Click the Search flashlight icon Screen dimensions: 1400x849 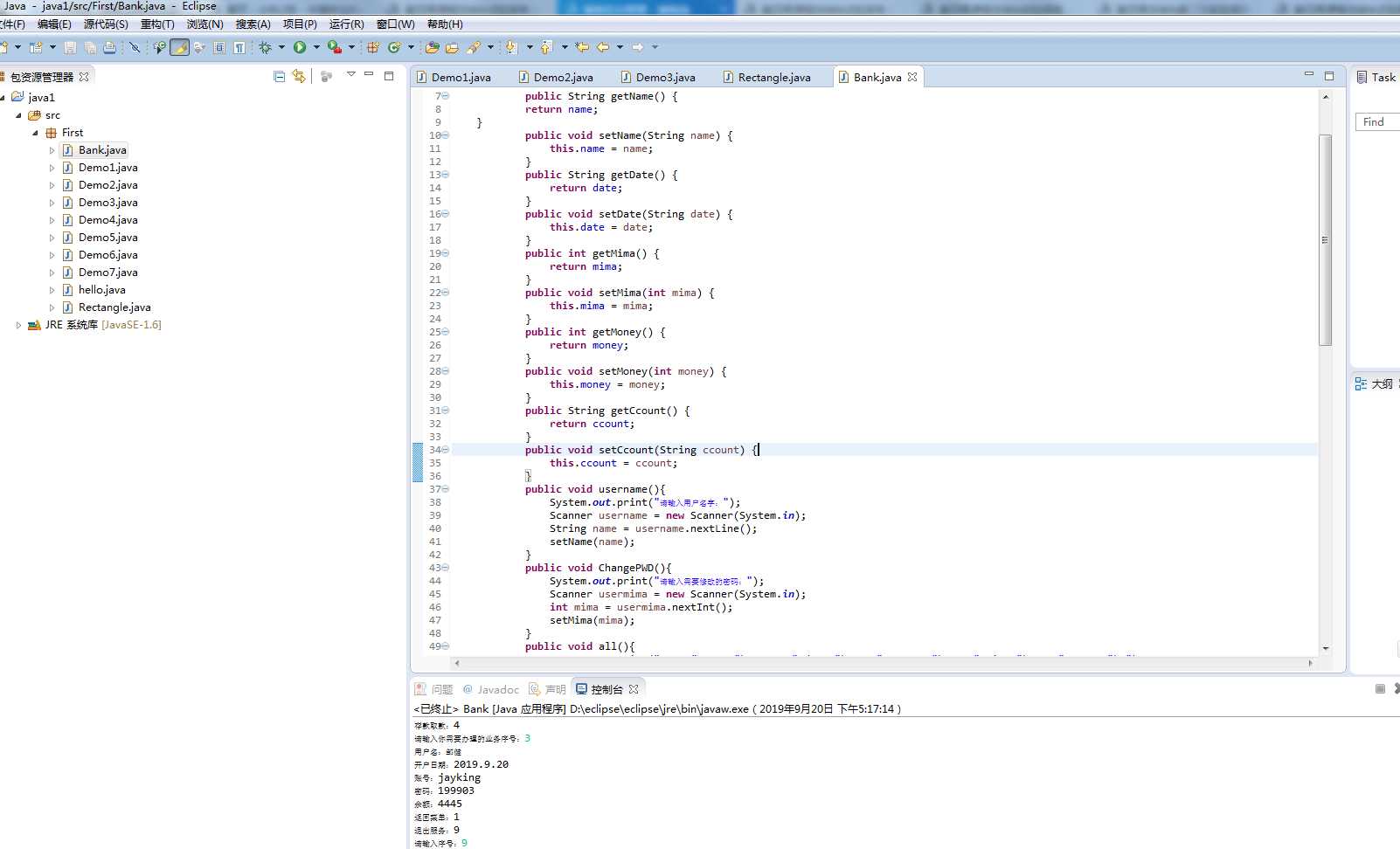coord(474,47)
